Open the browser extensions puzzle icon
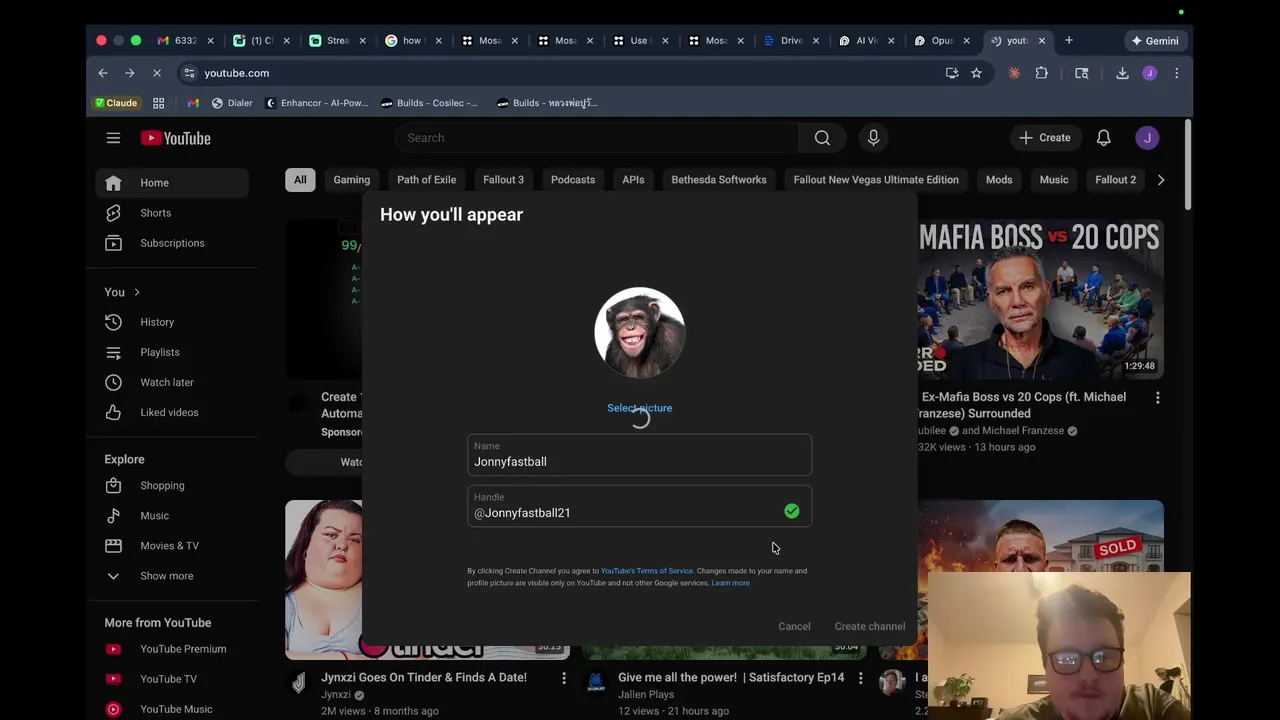This screenshot has width=1280, height=720. [1041, 73]
